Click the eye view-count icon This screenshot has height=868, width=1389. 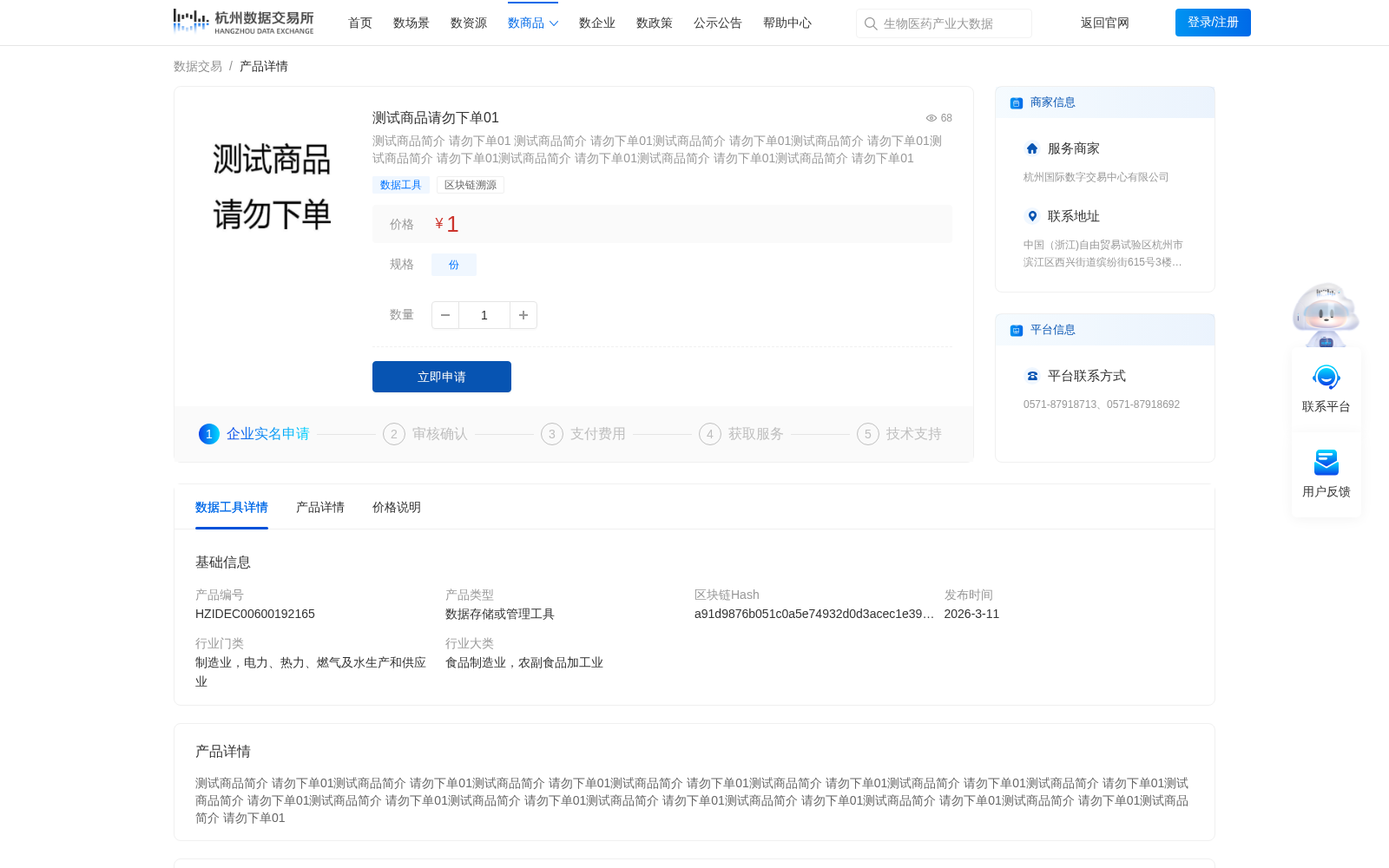point(931,118)
